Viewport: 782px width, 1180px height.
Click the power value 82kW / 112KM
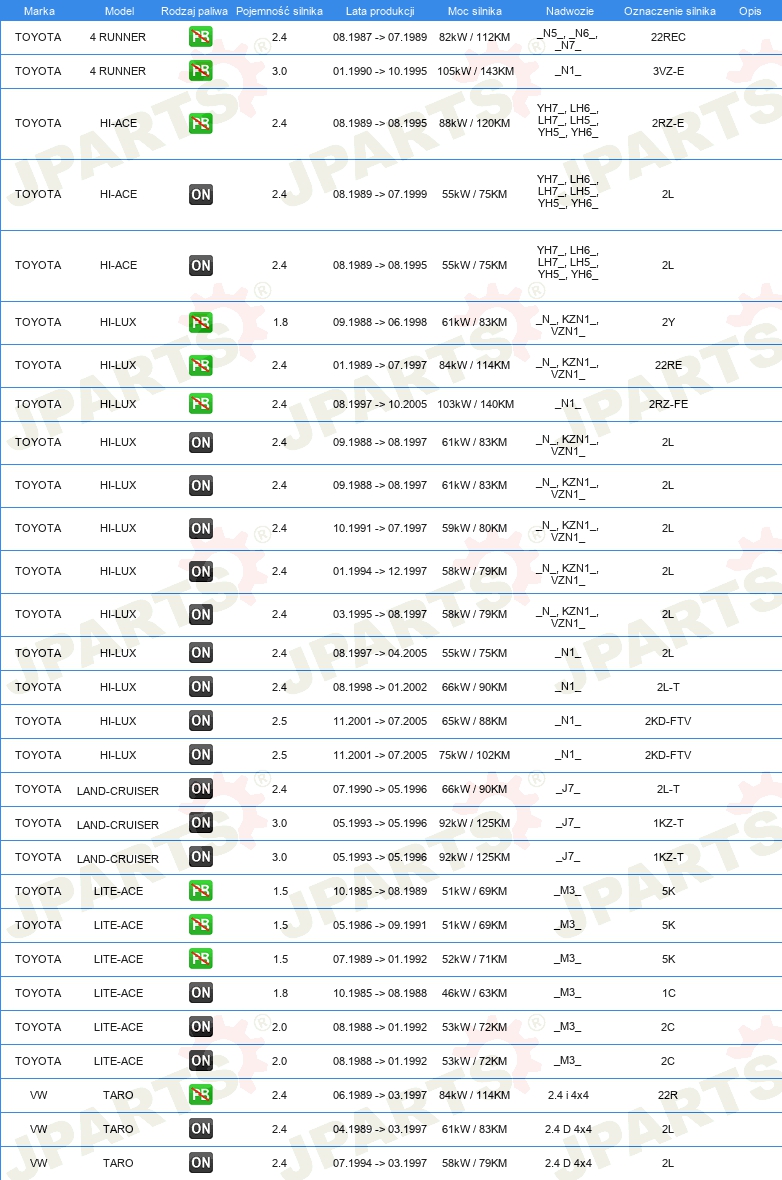[475, 37]
